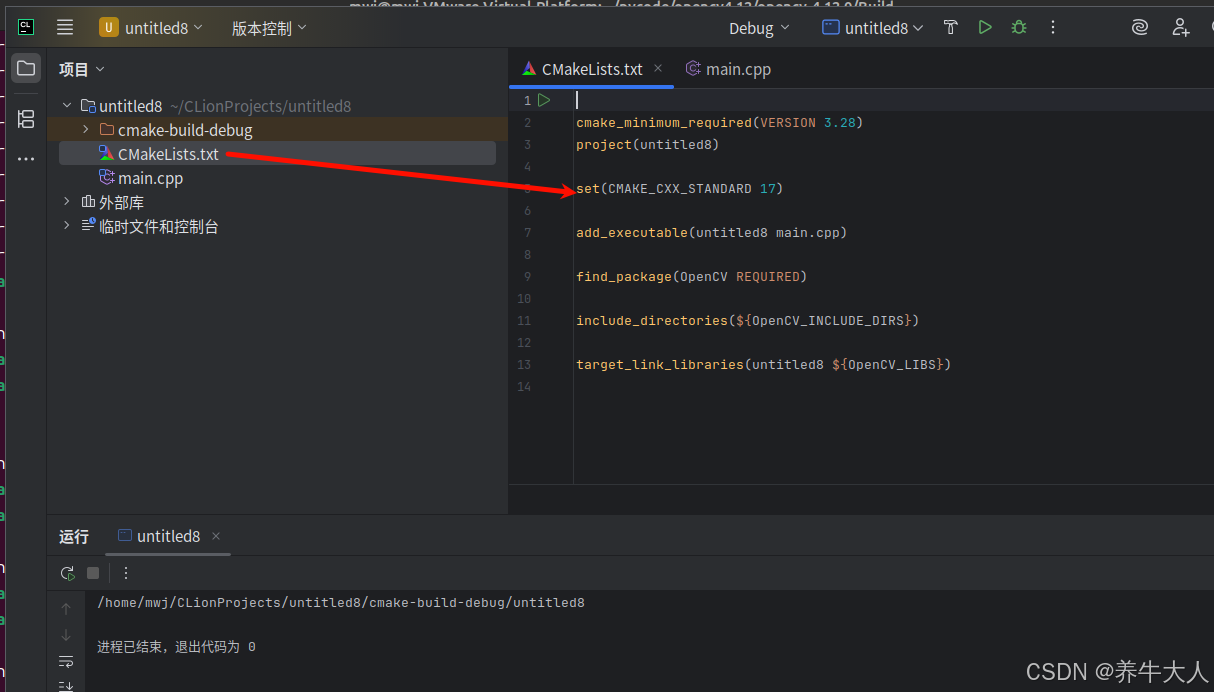Open the 版本控制 version control dropdown

point(269,28)
